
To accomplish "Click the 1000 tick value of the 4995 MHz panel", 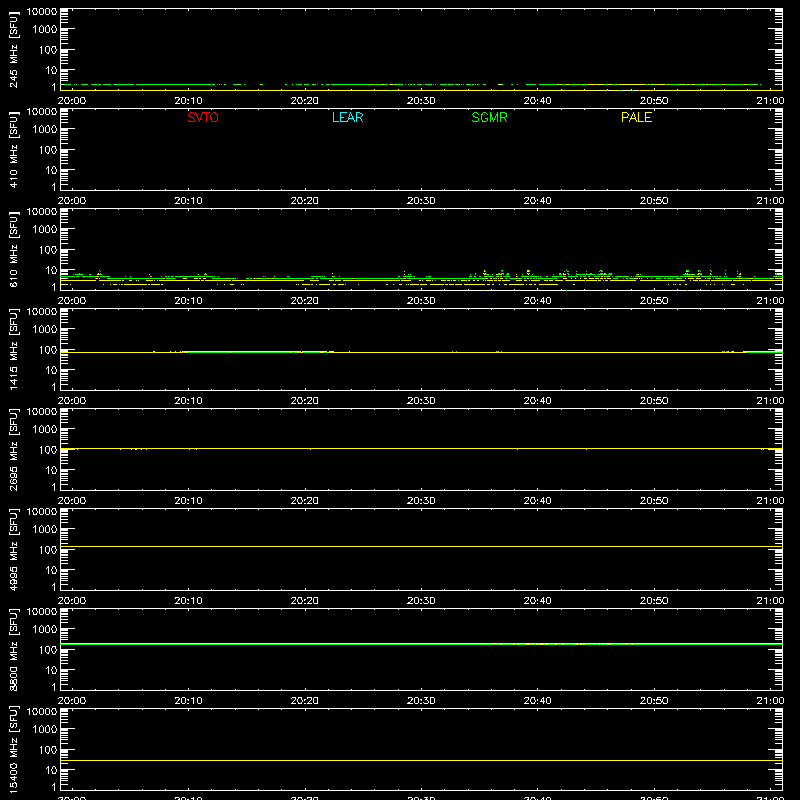I will tap(45, 530).
